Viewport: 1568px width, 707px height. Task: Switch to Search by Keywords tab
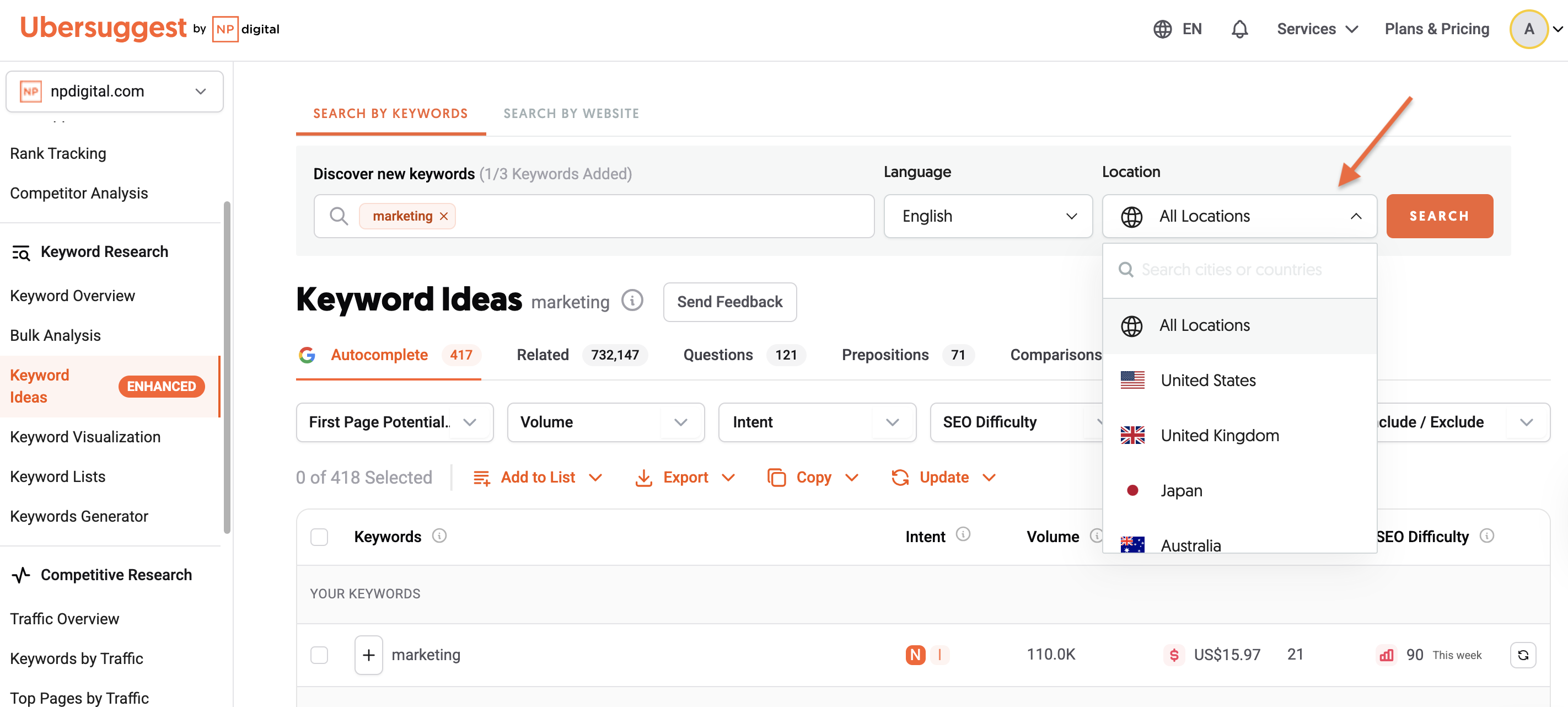[x=390, y=114]
